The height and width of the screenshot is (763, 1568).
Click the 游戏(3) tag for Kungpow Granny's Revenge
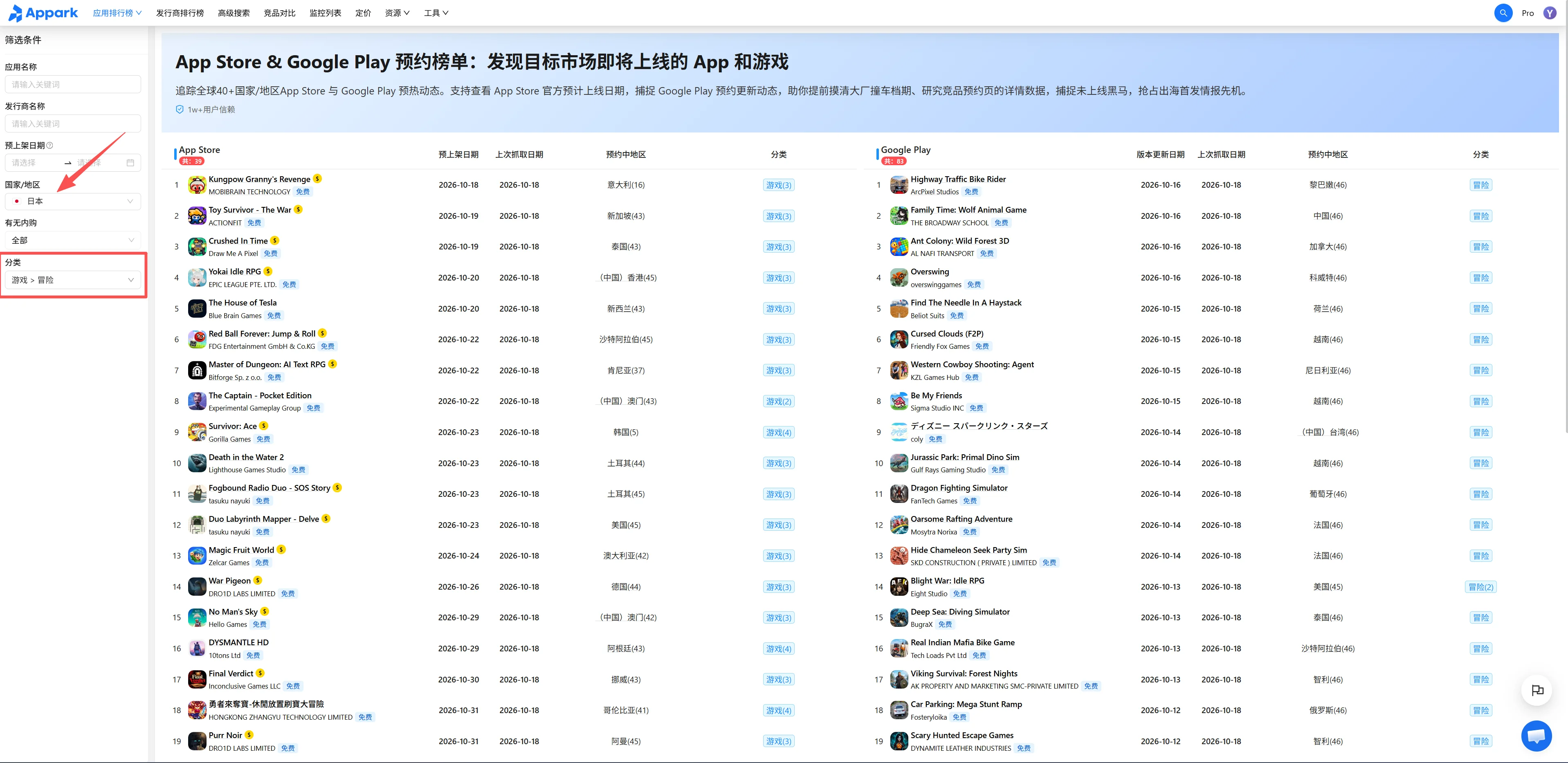(x=779, y=185)
